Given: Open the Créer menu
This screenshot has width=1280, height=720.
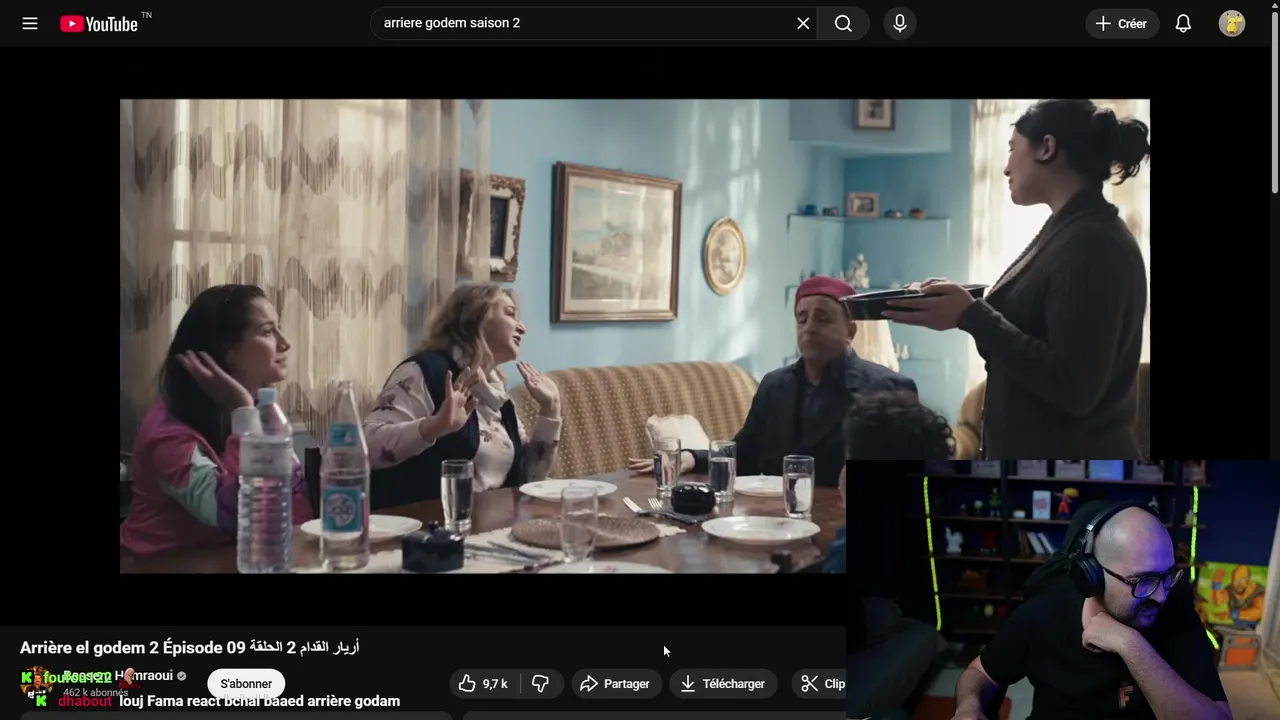Looking at the screenshot, I should 1122,23.
